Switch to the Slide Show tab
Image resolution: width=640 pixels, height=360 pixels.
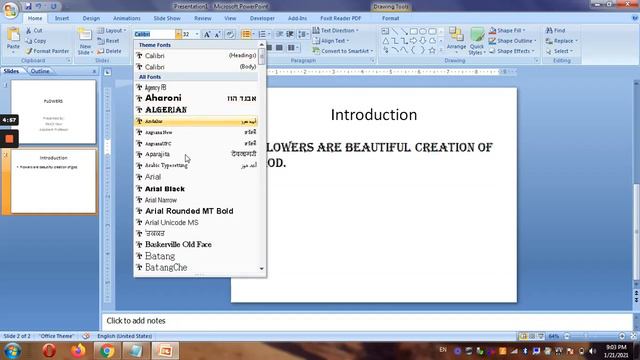pyautogui.click(x=167, y=18)
